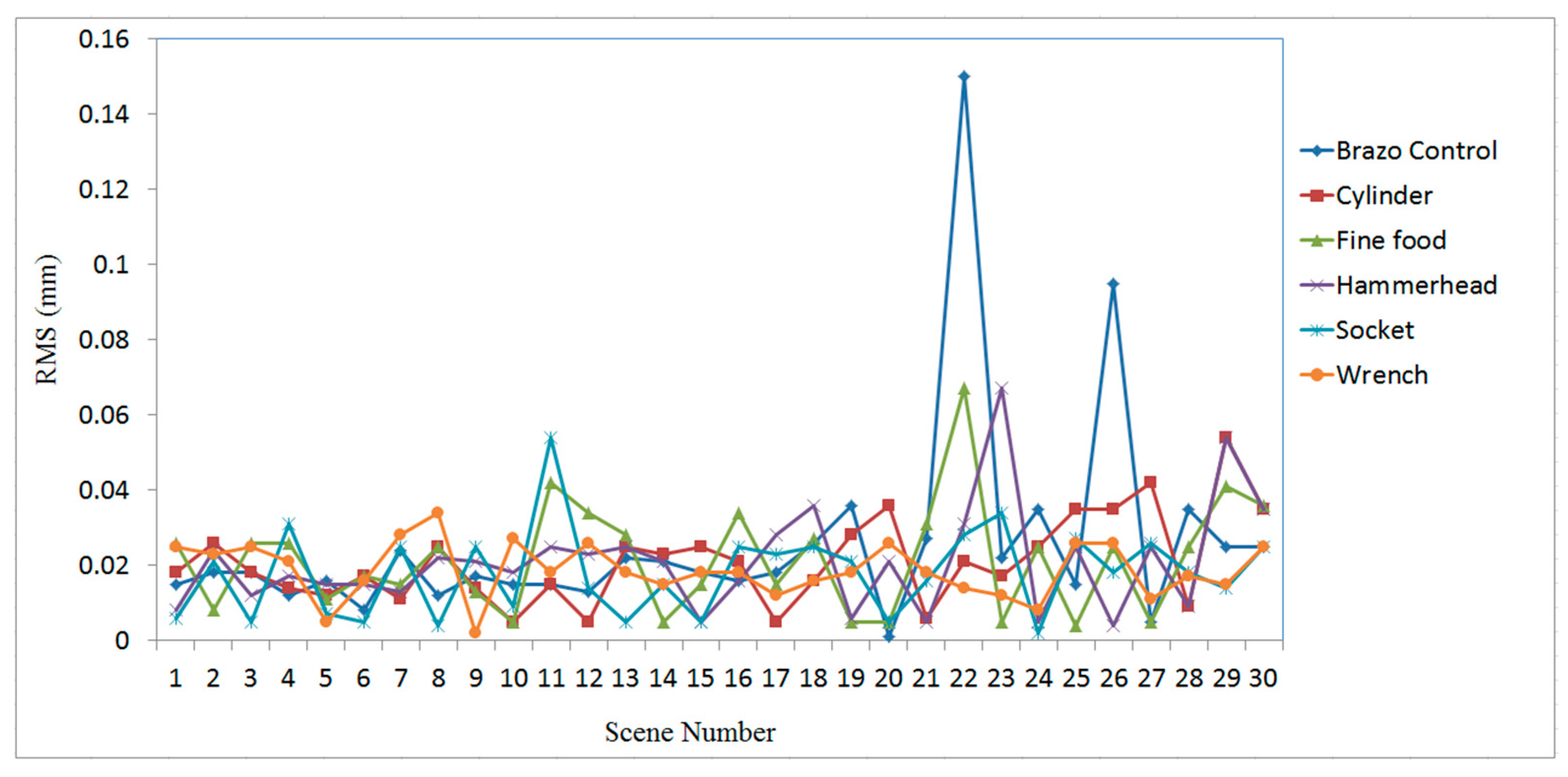Click the 0.16 label on vertical axis
The height and width of the screenshot is (777, 1568).
click(x=104, y=39)
